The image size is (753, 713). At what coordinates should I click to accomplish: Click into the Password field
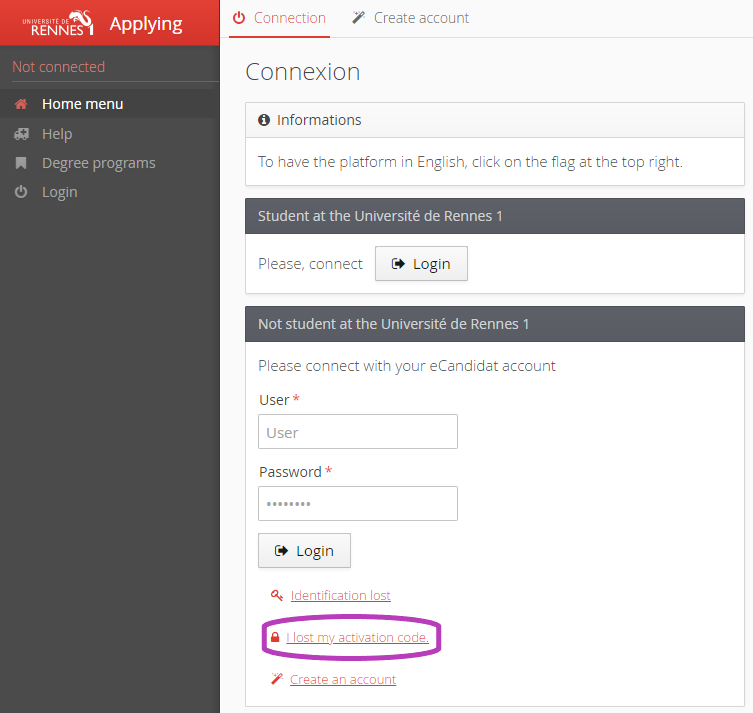(x=357, y=504)
